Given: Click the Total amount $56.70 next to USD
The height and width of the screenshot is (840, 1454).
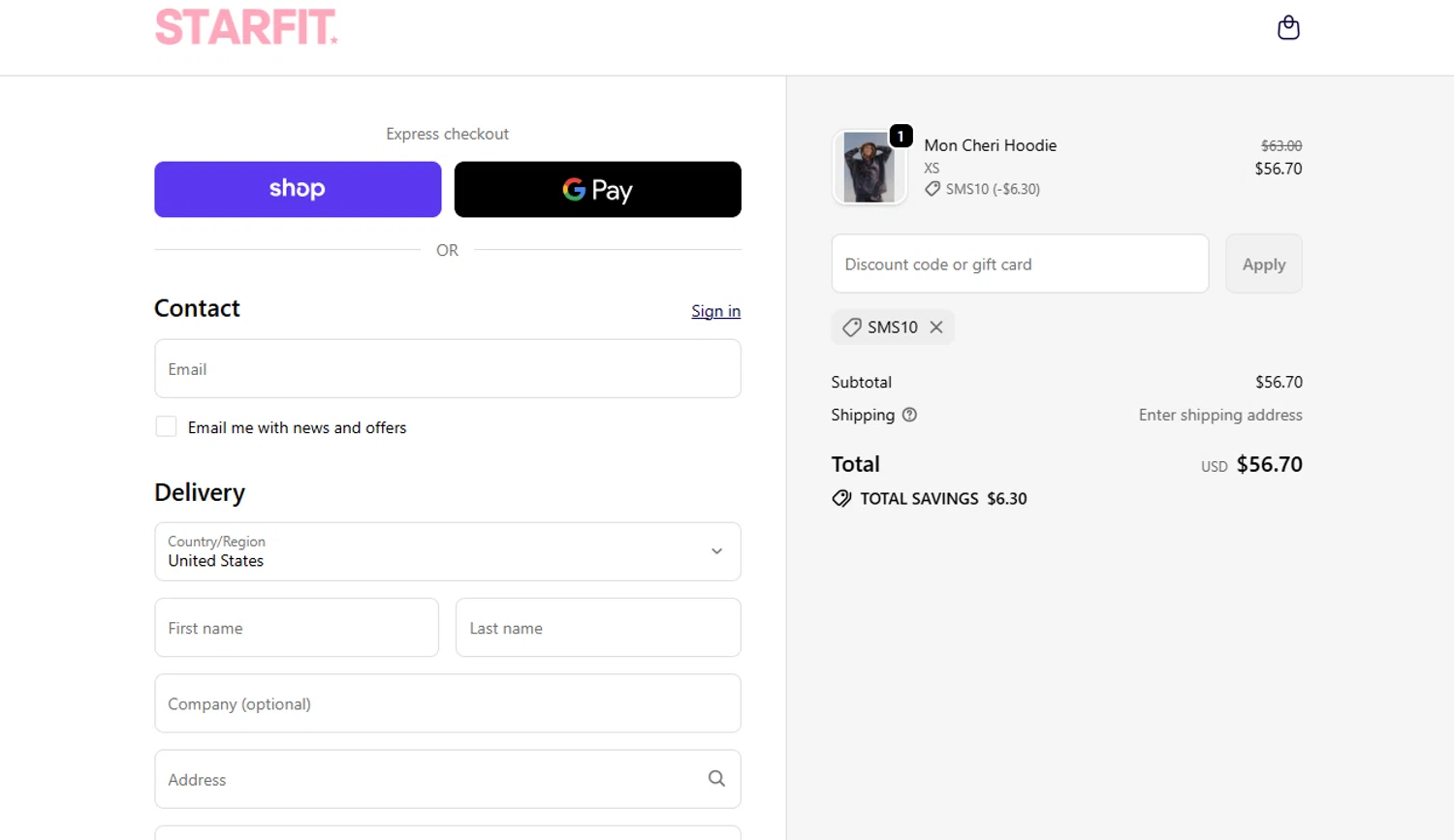Looking at the screenshot, I should click(x=1270, y=464).
